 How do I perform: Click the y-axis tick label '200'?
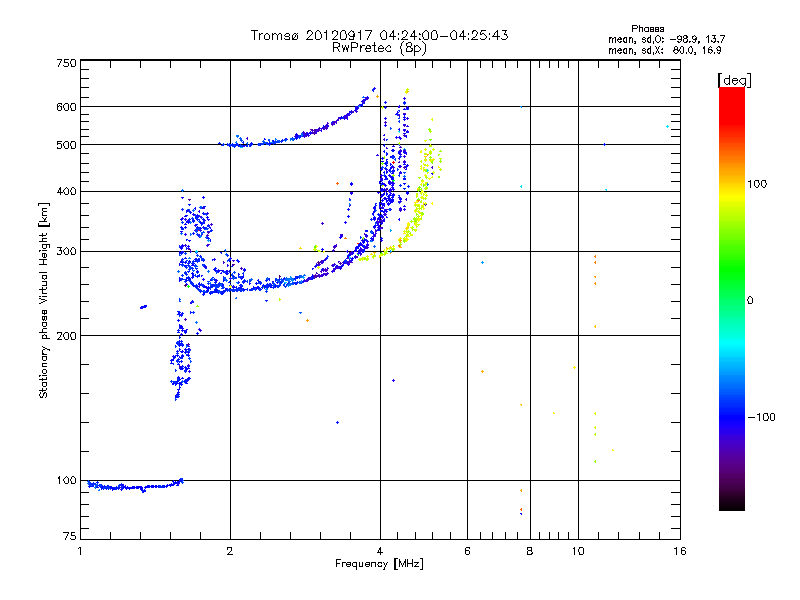click(x=66, y=336)
